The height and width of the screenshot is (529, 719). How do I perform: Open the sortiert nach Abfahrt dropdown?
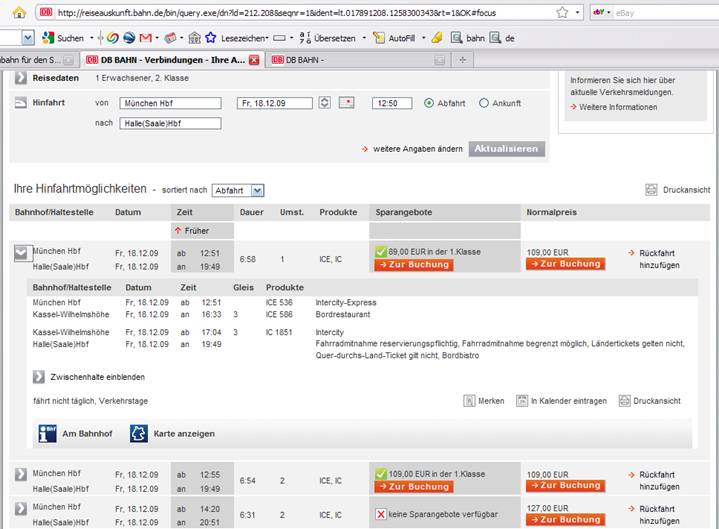pyautogui.click(x=238, y=190)
